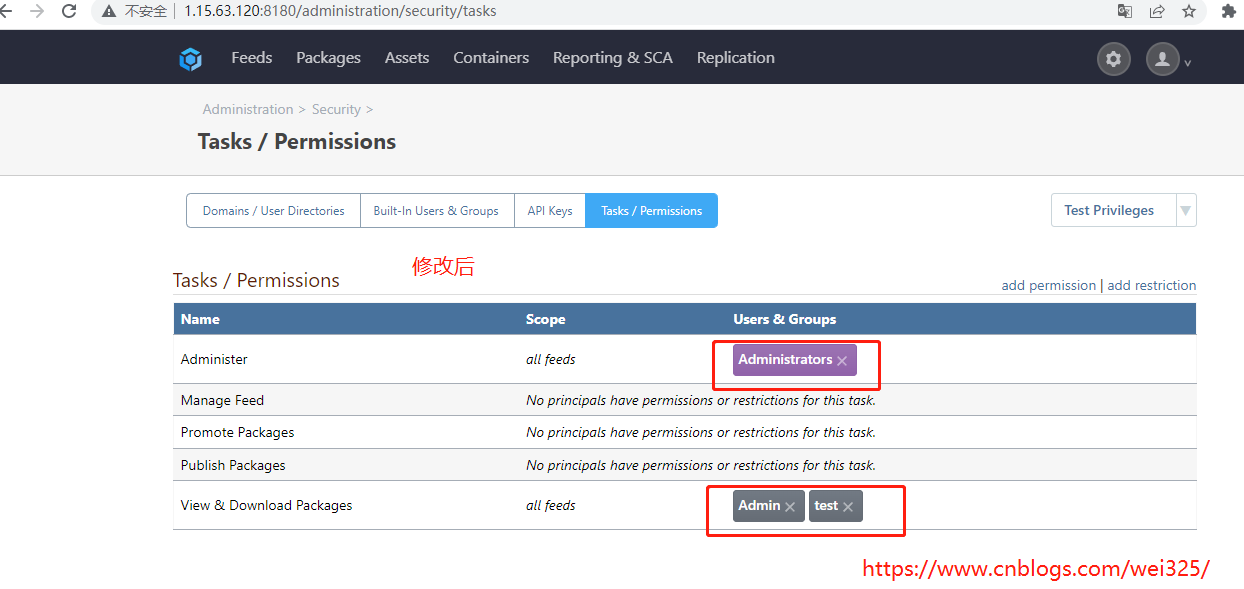Remove the Administrators principal from Administer
This screenshot has height=589, width=1244.
point(842,359)
